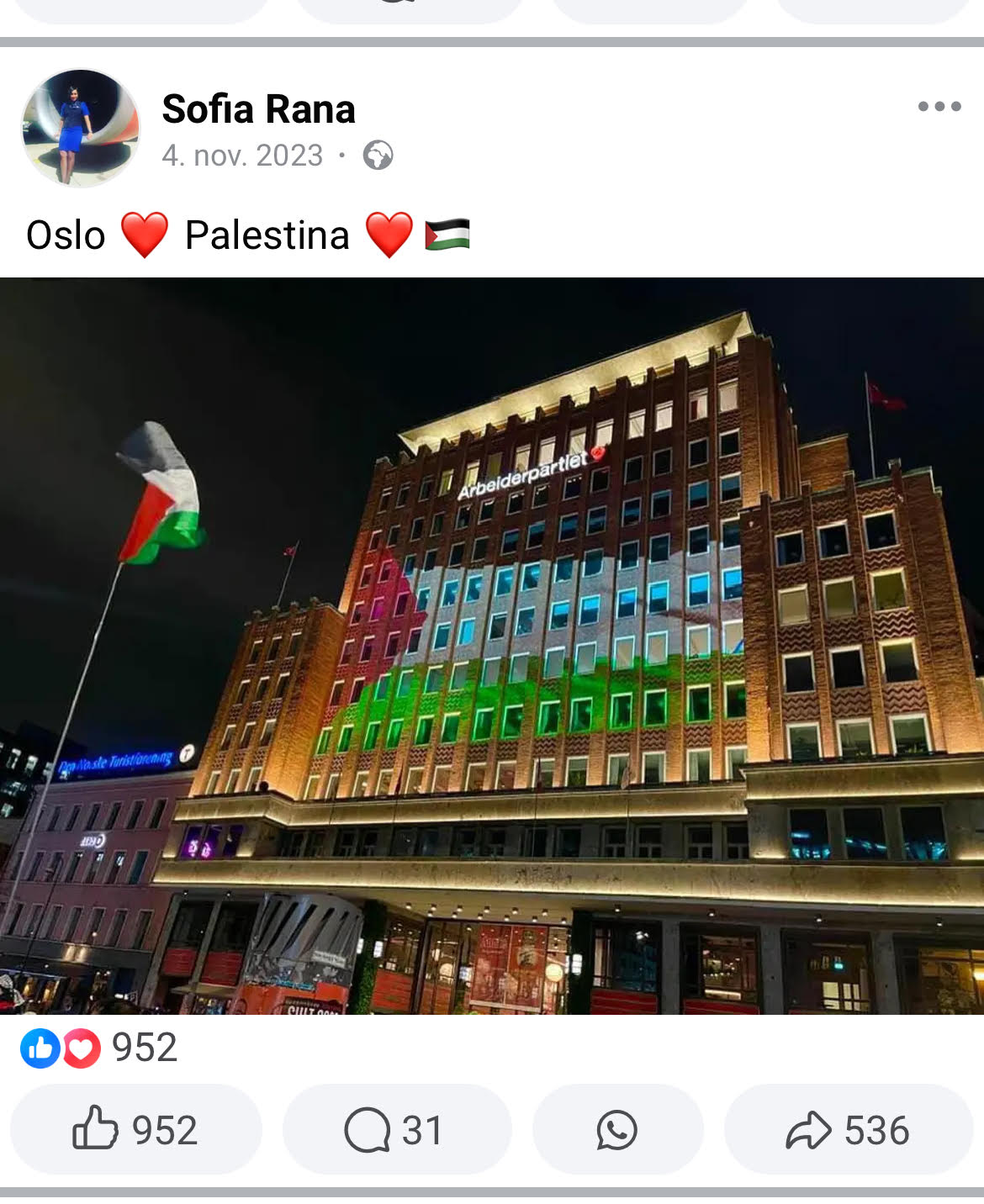Tap the share arrow icon
This screenshot has height=1204, width=984.
click(808, 1130)
